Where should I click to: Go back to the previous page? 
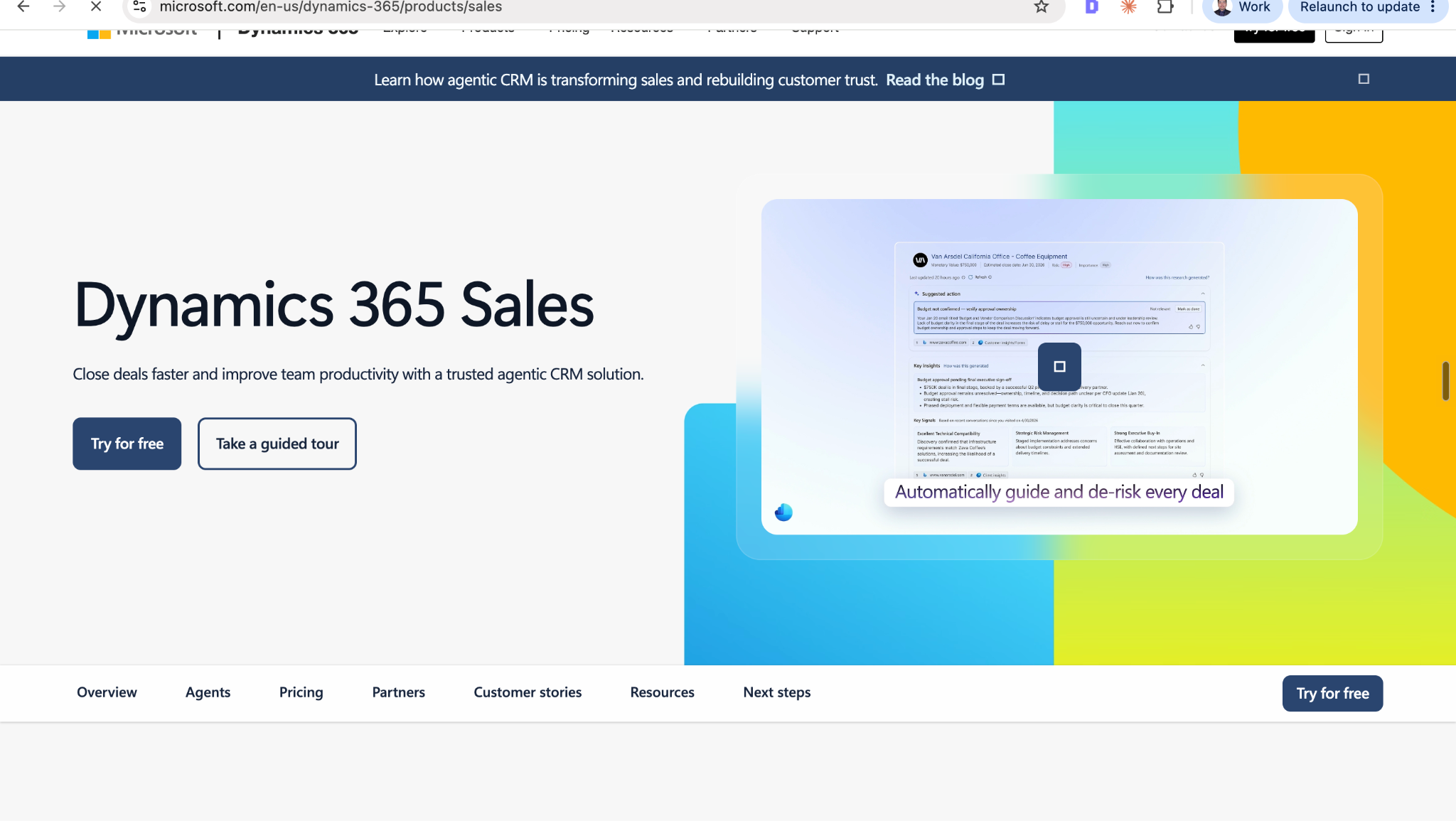[23, 7]
